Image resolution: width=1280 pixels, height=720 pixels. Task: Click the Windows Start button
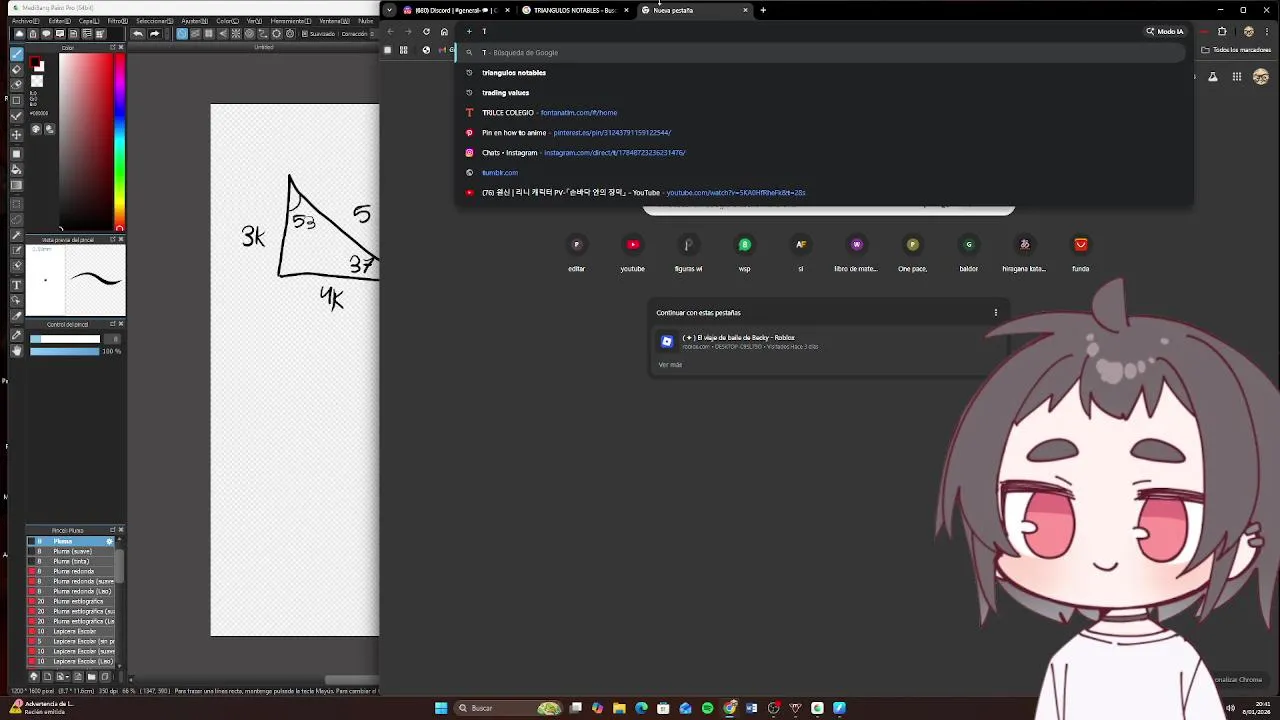(441, 708)
